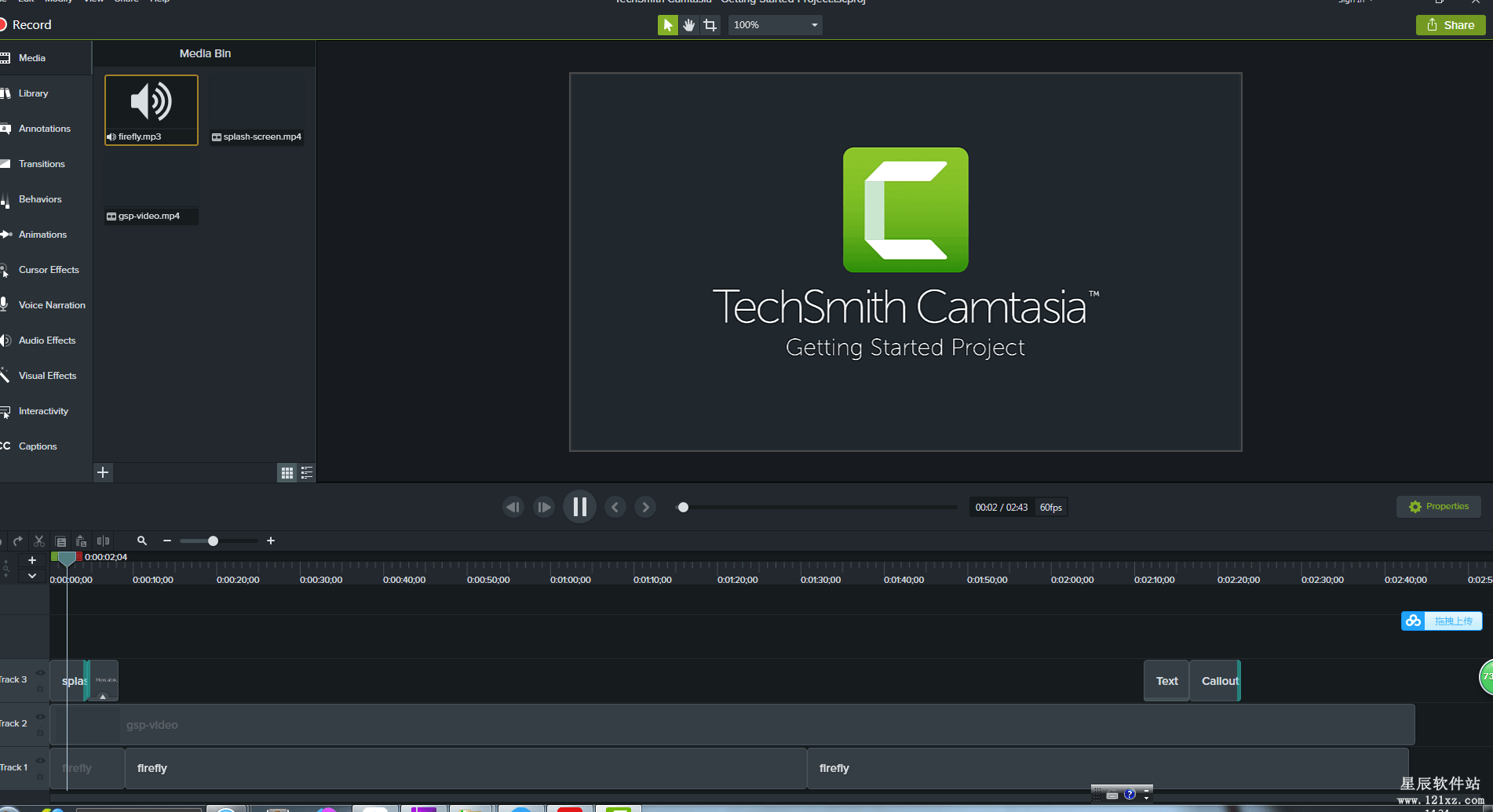Screen dimensions: 1493x812
Task: Zoom in the timeline with plus
Action: point(271,541)
